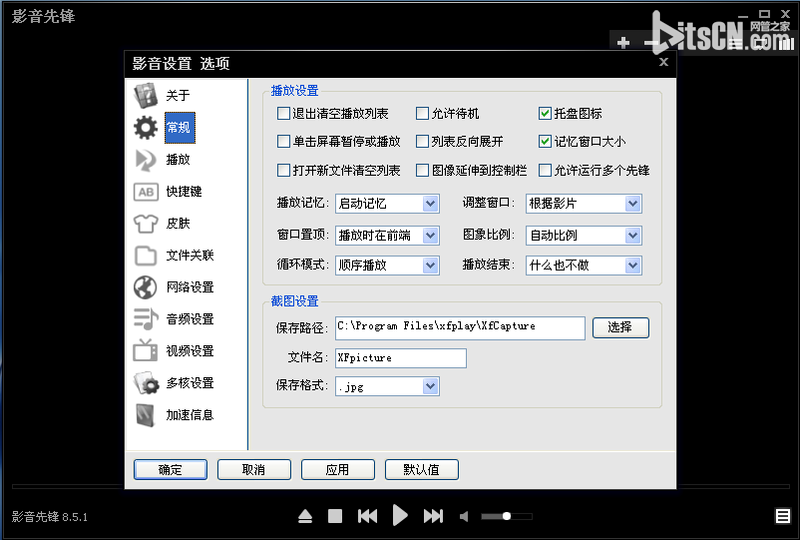Switch to the 网络设置 settings page
Viewport: 800px width, 540px height.
tap(190, 287)
